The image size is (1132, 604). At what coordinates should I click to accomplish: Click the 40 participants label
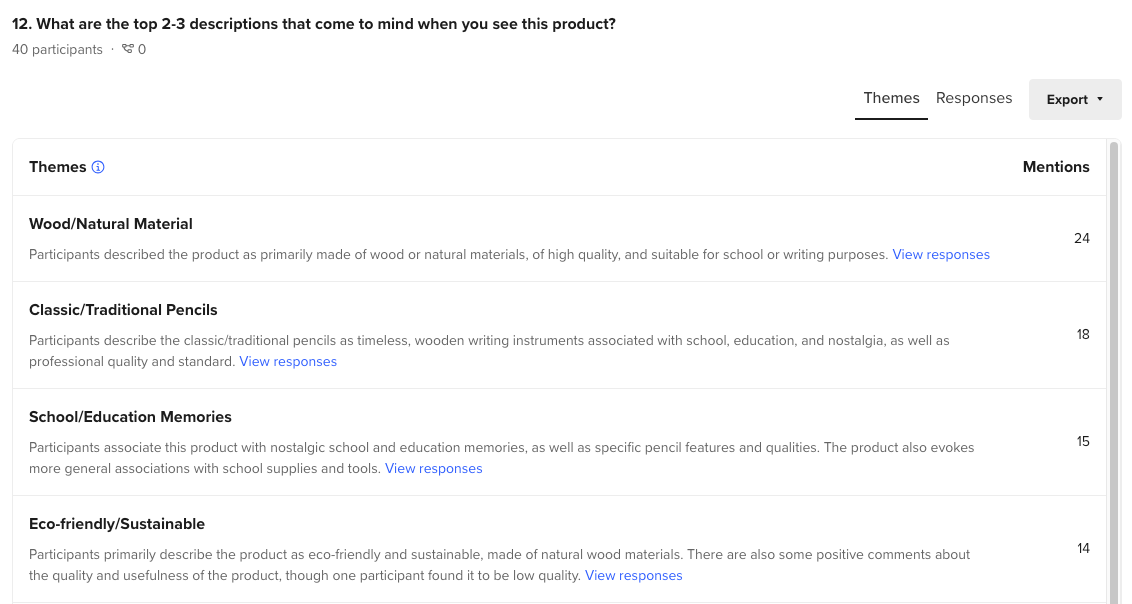point(57,49)
